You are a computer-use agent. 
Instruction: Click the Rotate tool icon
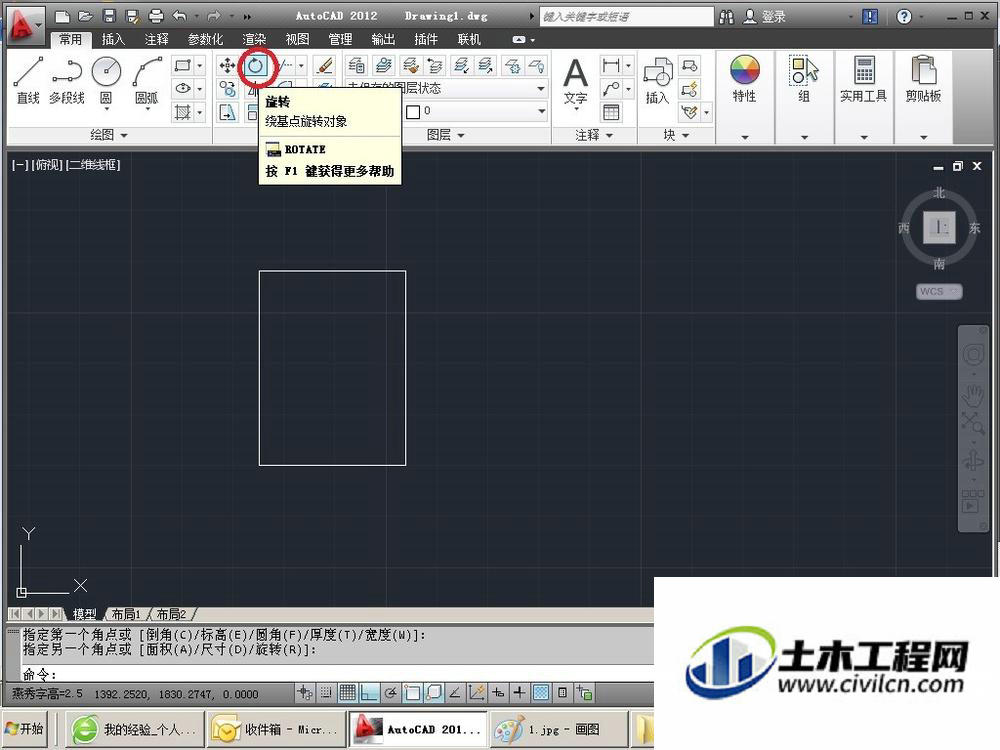[256, 65]
